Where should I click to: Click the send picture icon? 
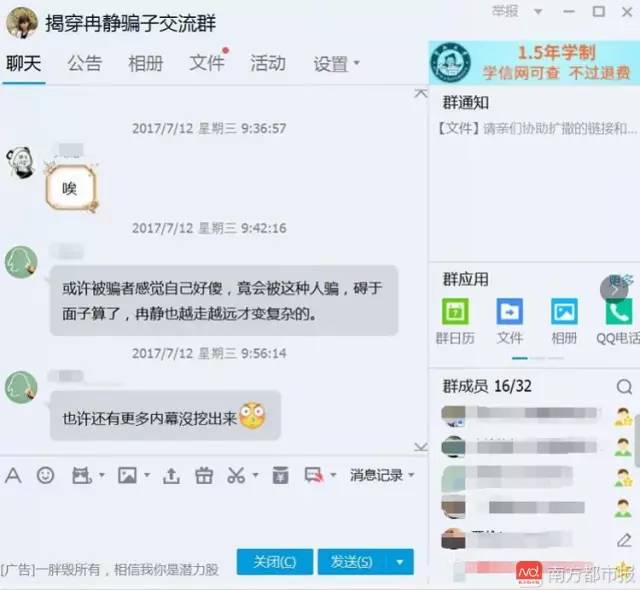pyautogui.click(x=127, y=475)
